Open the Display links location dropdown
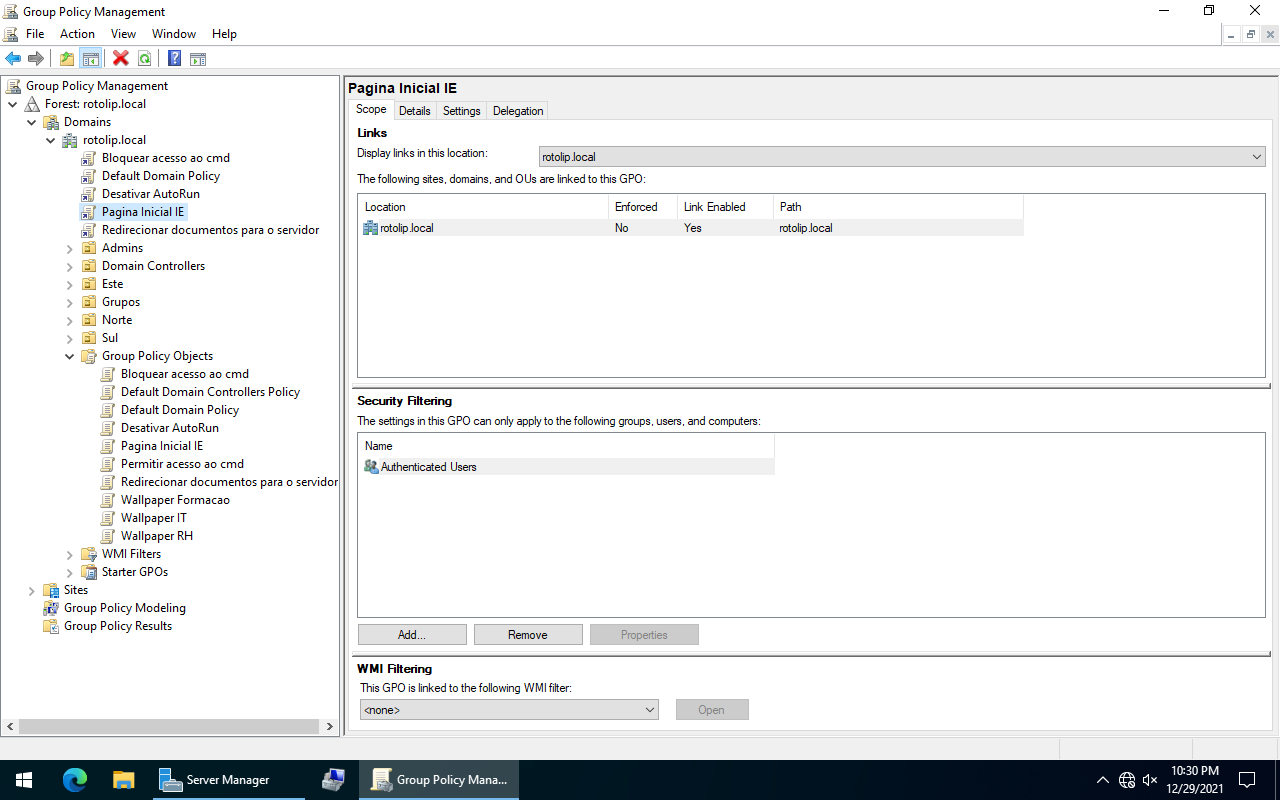Screen dimensions: 1280x800 [x=1256, y=157]
